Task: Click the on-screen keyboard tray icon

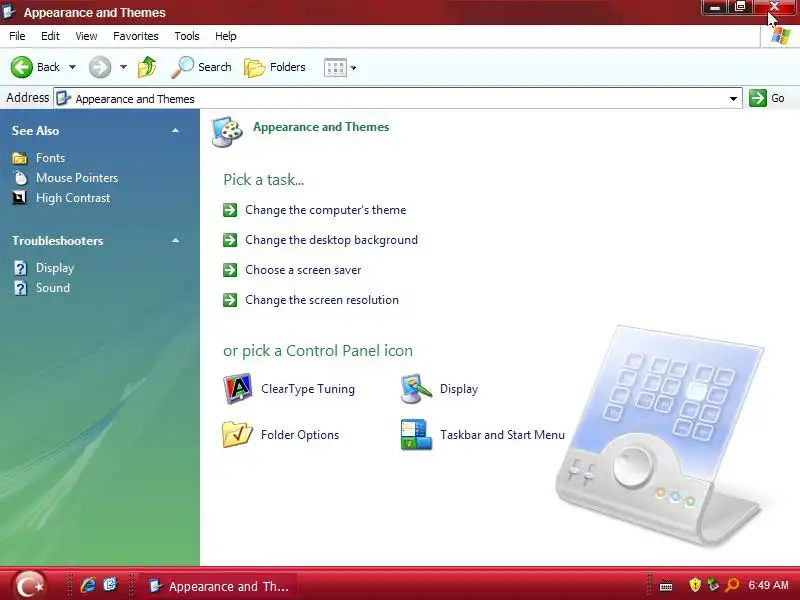Action: click(666, 586)
